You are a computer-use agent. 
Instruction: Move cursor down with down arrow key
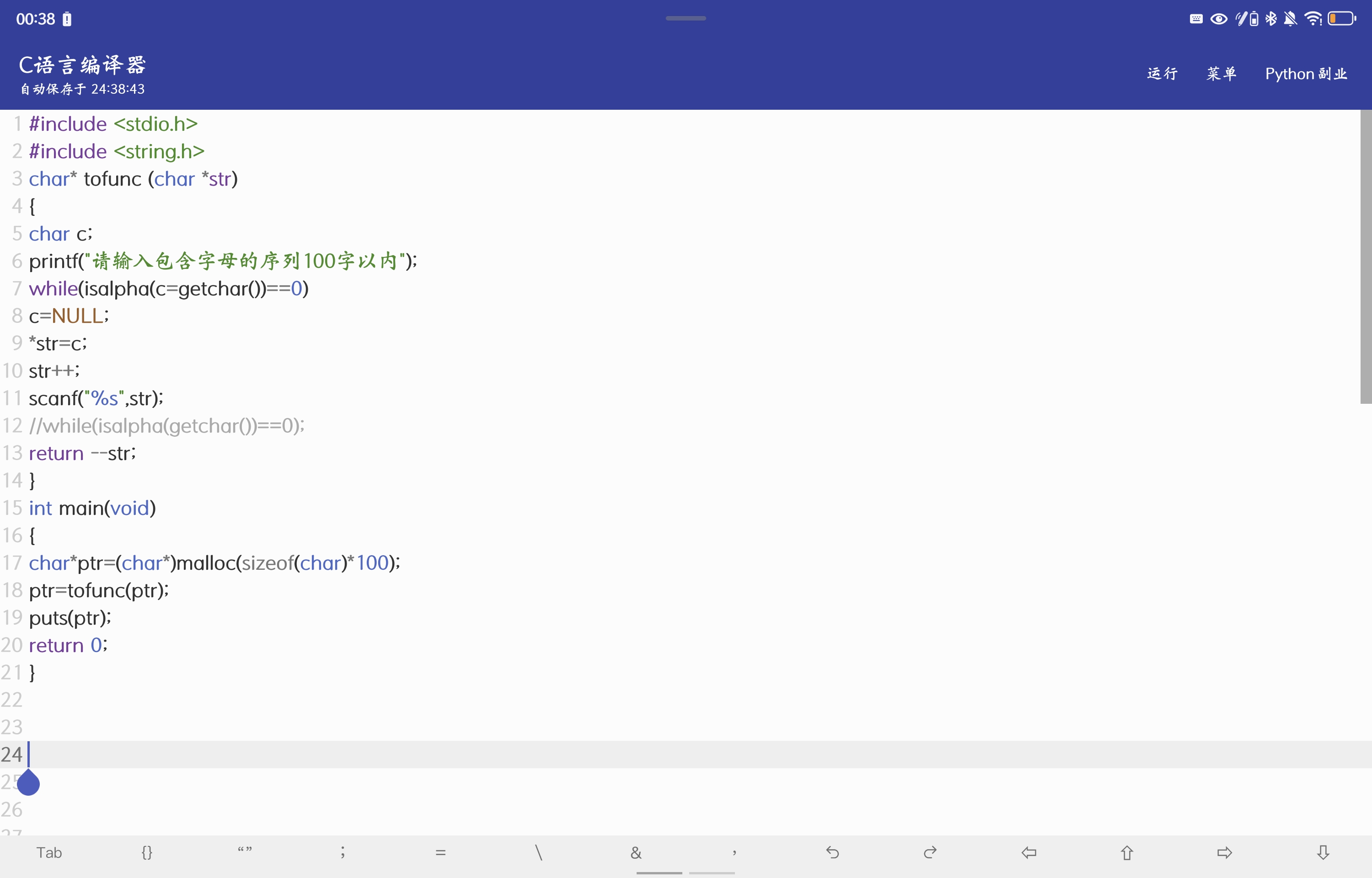point(1323,852)
